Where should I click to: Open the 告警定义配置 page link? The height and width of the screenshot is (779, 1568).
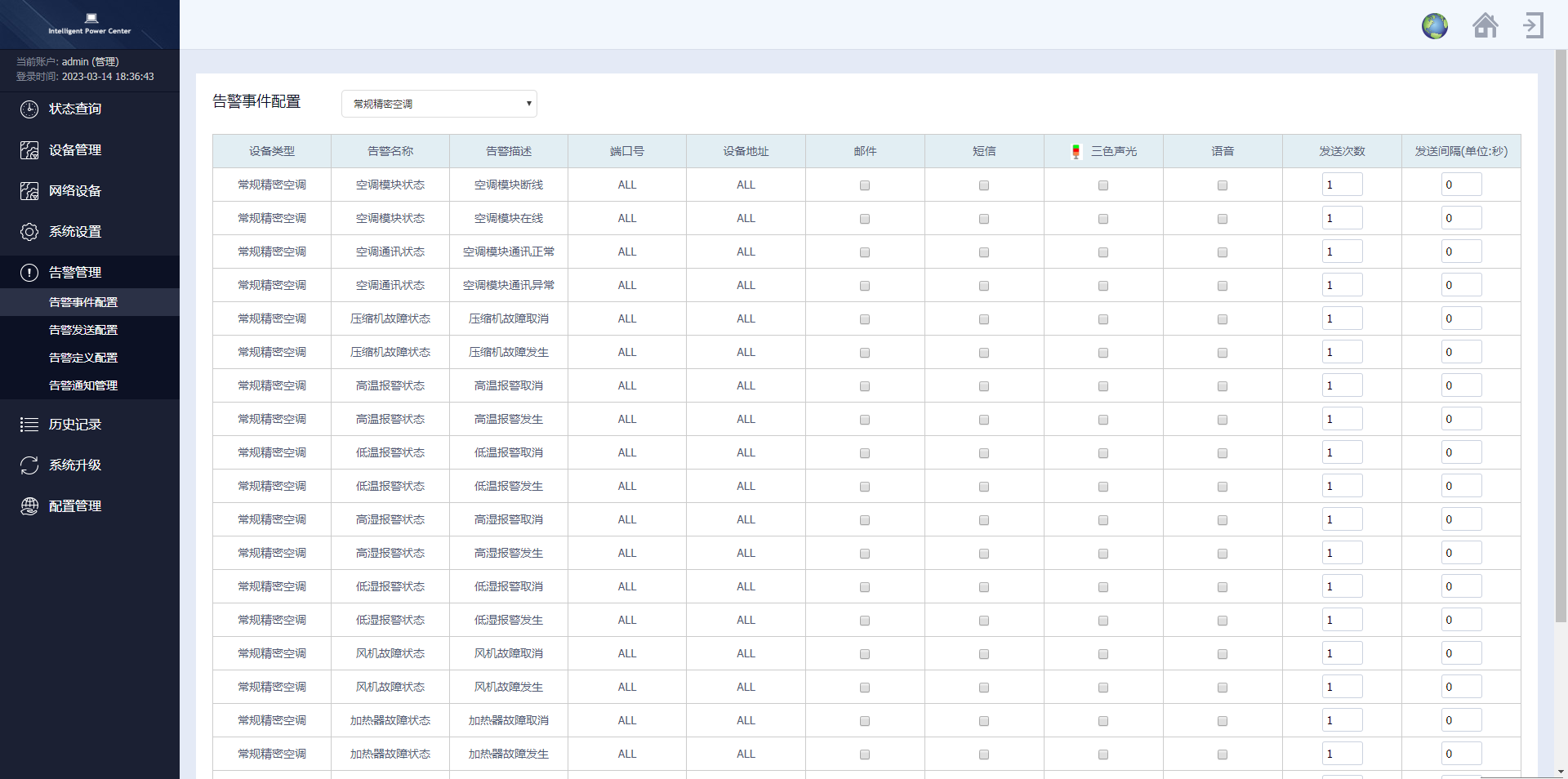click(83, 358)
